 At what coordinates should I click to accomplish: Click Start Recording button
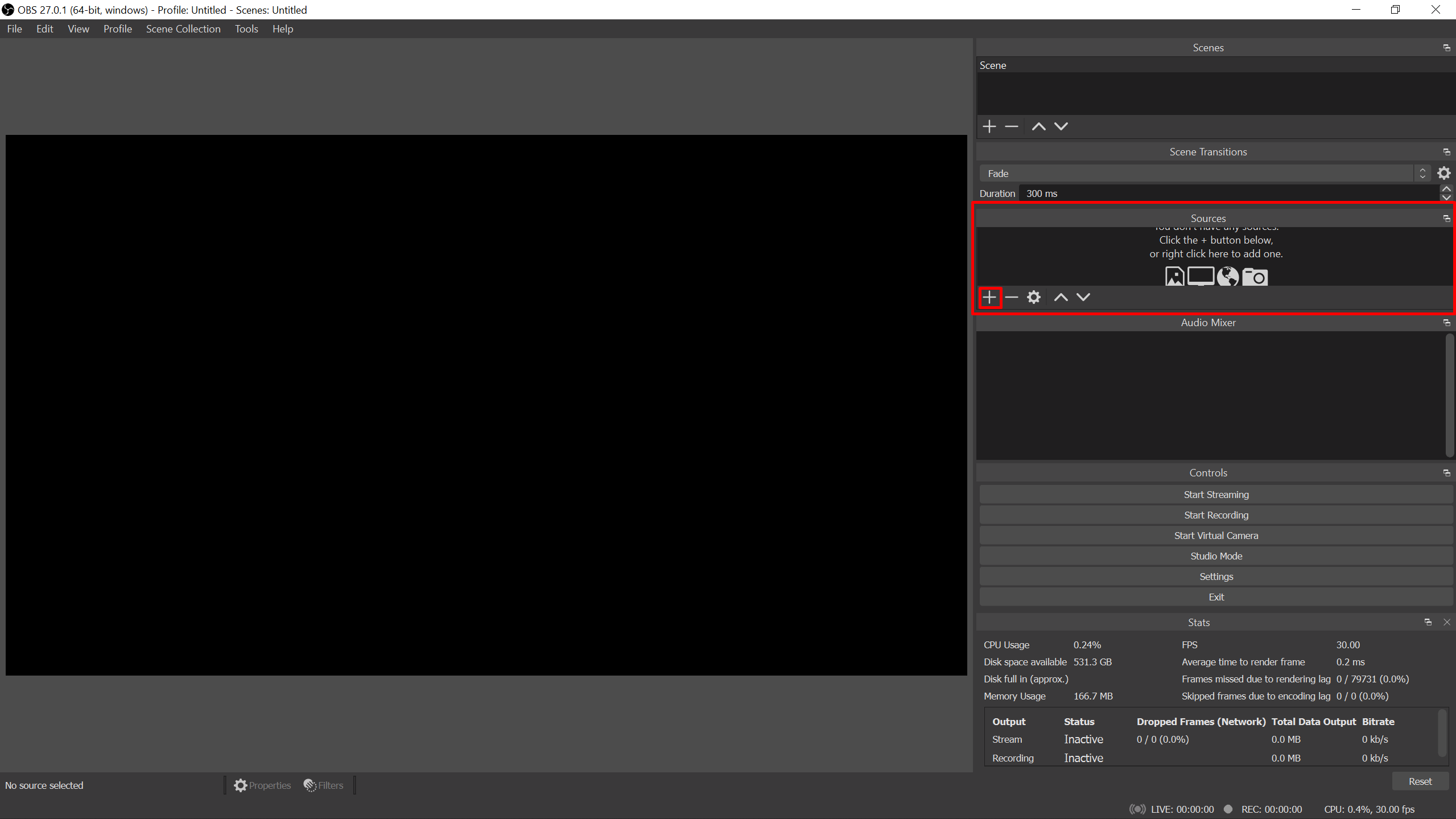coord(1216,515)
